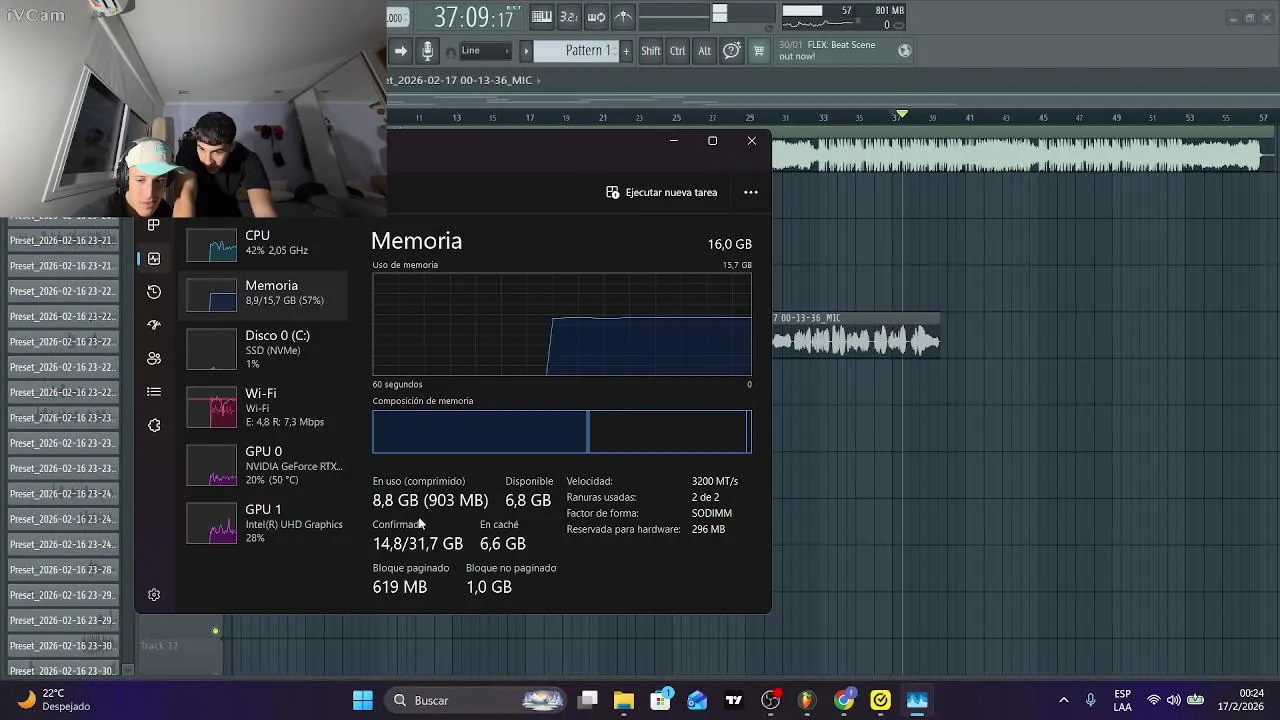
Task: Open Pattern 1 selector in FL Studio
Action: tap(577, 51)
